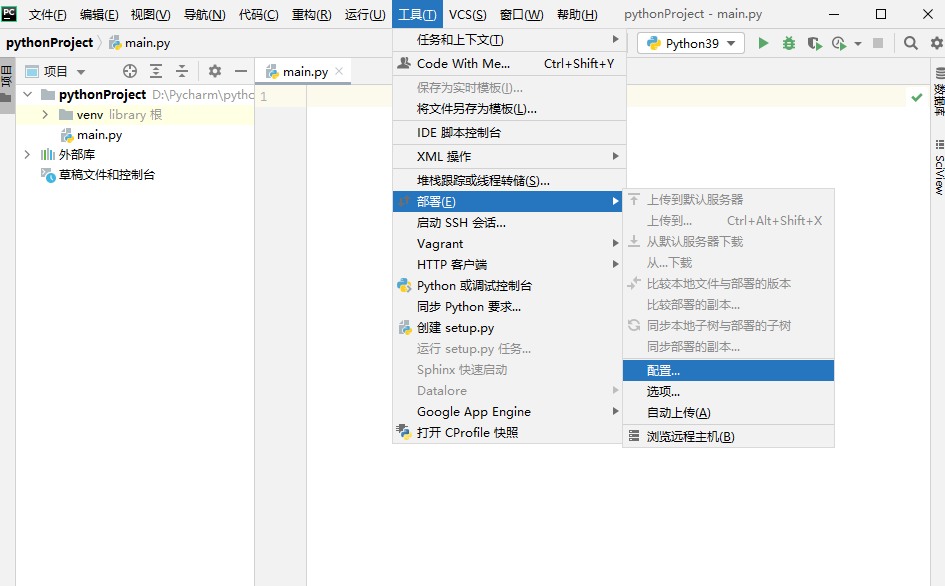Open the project panel options gear
This screenshot has width=945, height=586.
point(215,70)
